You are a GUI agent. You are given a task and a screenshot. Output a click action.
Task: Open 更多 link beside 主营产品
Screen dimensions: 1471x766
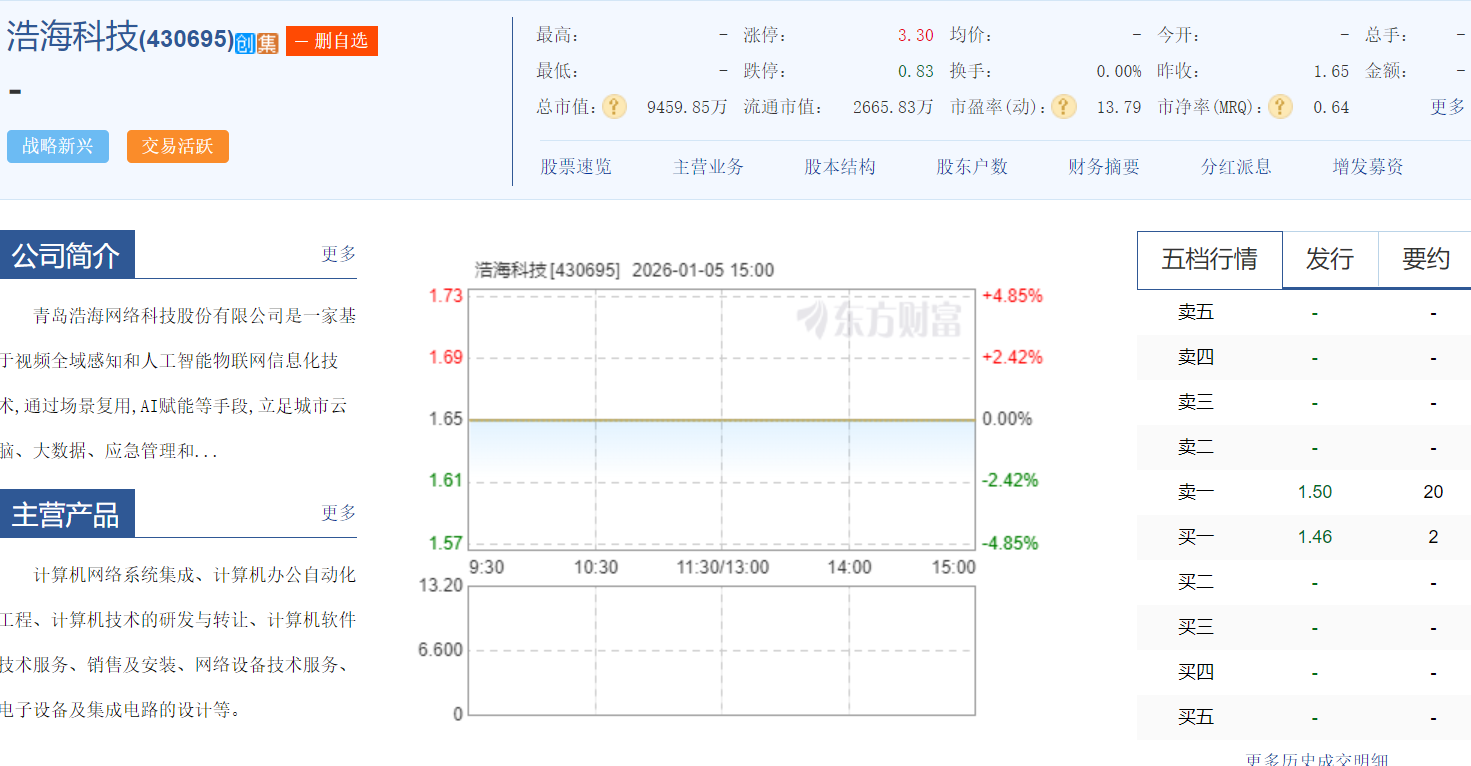(x=339, y=513)
